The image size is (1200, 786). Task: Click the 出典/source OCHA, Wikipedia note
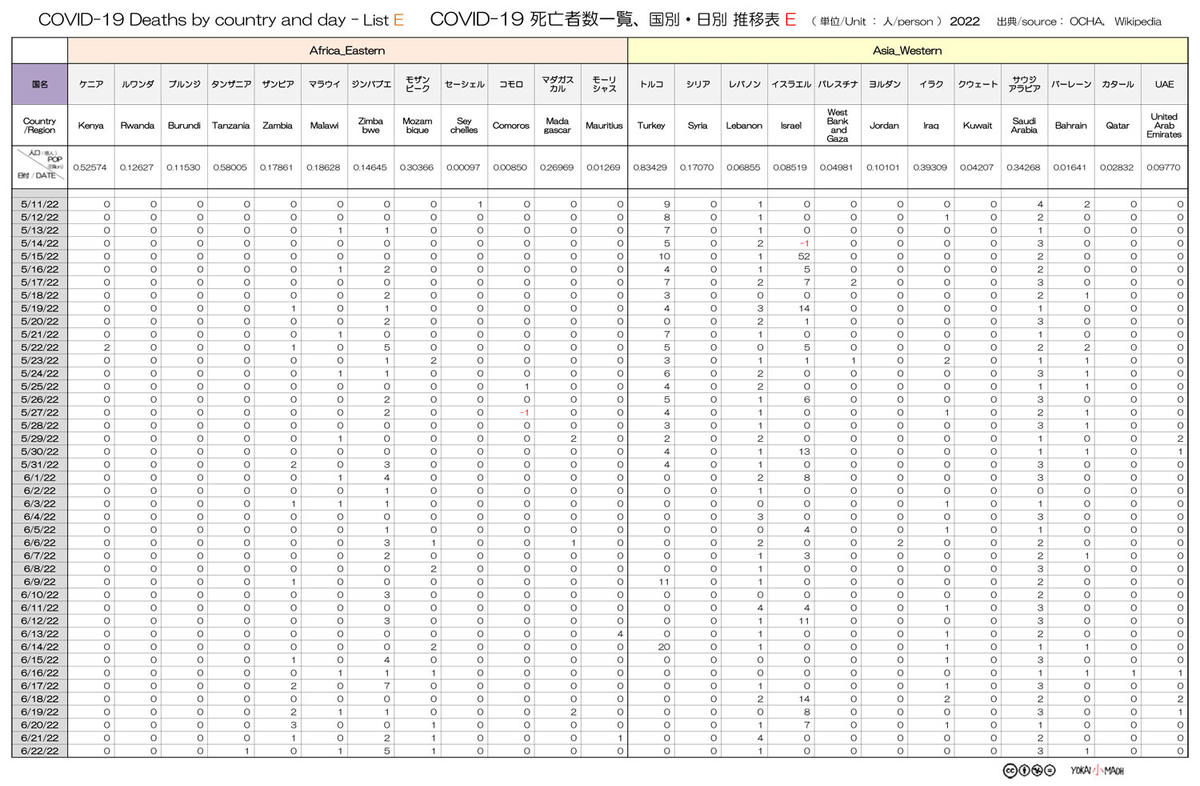coord(1077,21)
